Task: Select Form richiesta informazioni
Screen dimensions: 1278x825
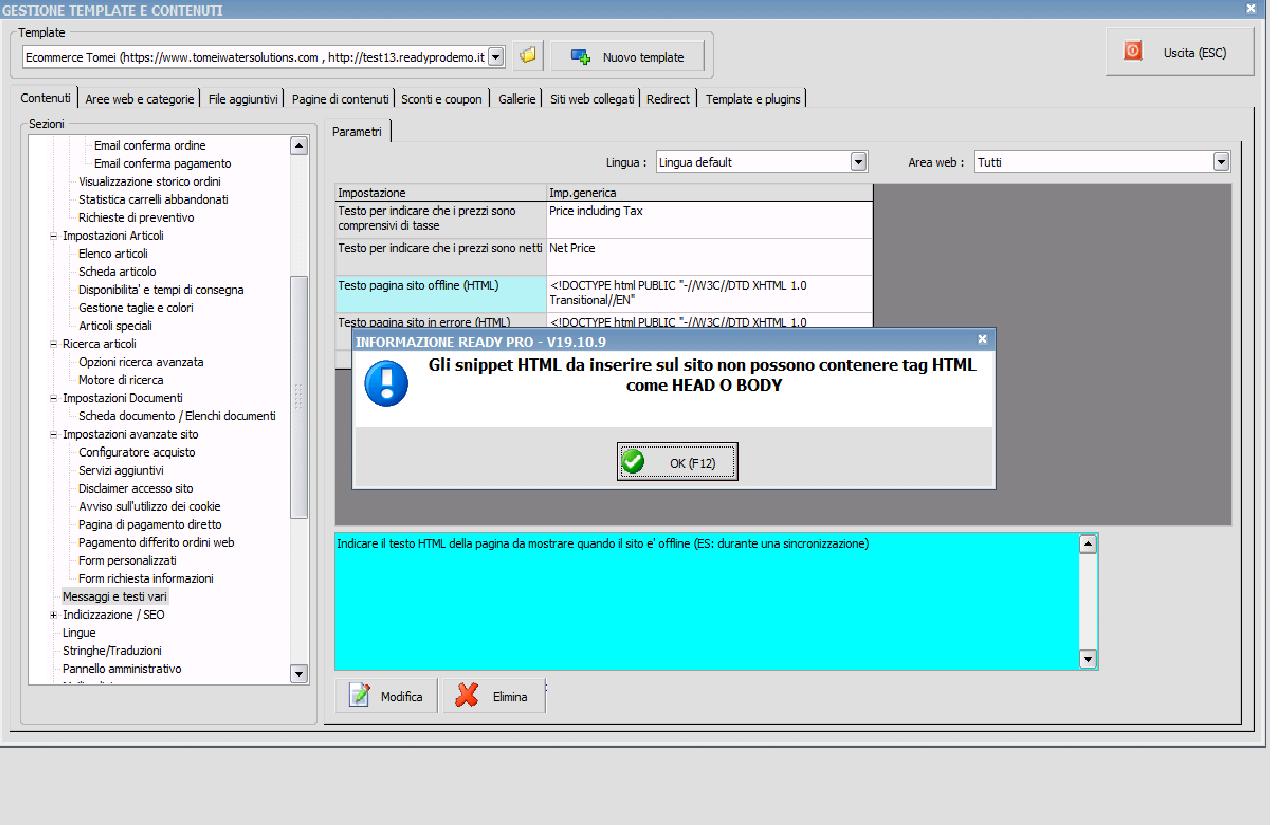Action: [x=146, y=579]
